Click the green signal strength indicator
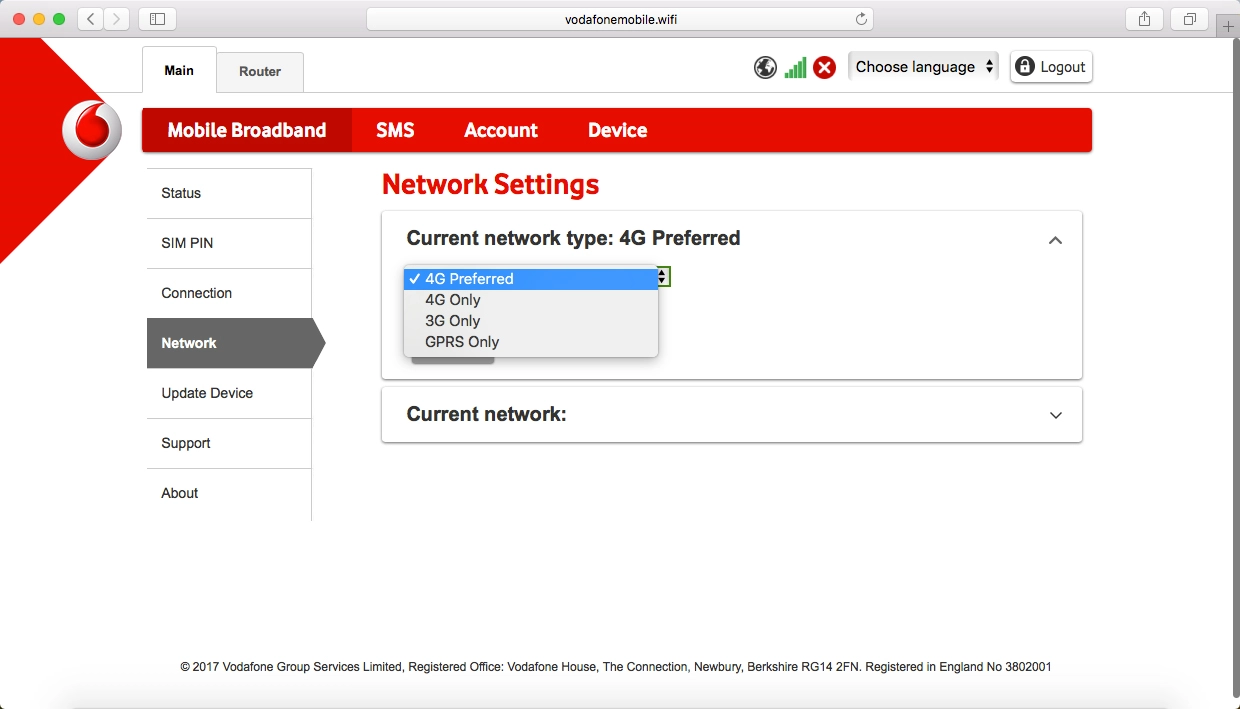The height and width of the screenshot is (709, 1240). 795,67
